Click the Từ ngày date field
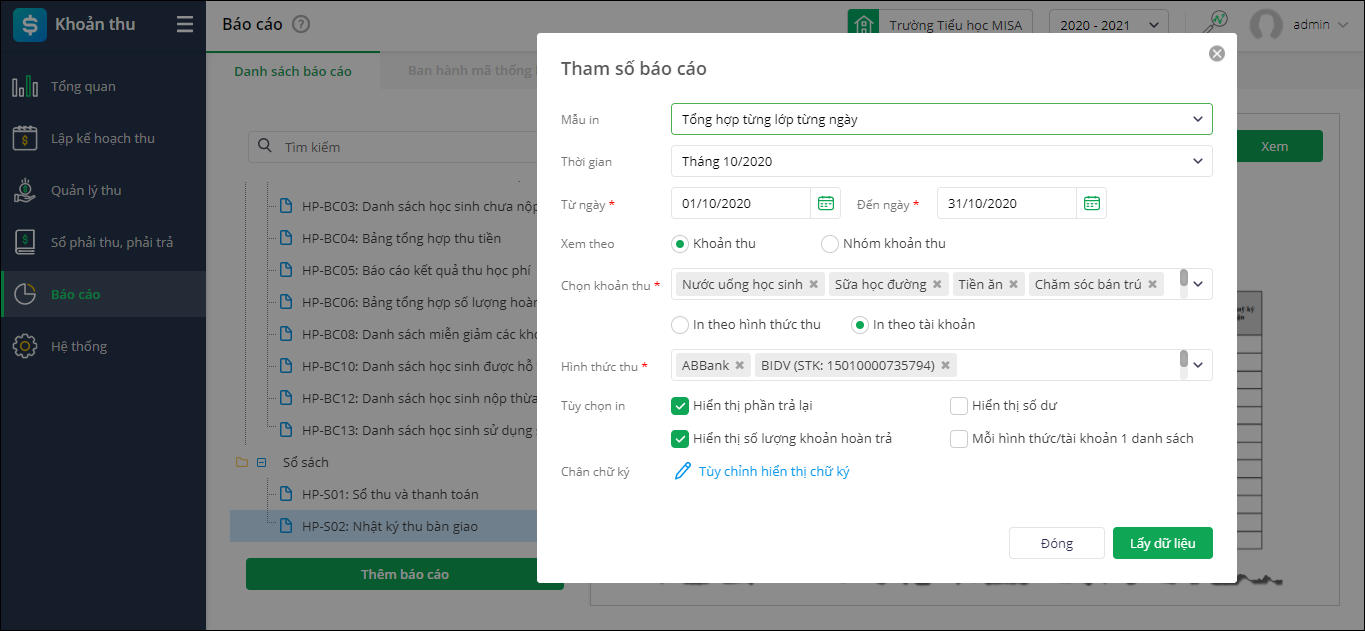This screenshot has width=1365, height=631. tap(741, 203)
